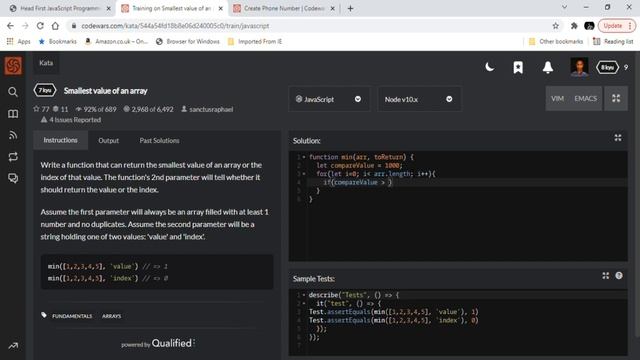This screenshot has height=360, width=640.
Task: Click the star count 77
Action: (41, 109)
